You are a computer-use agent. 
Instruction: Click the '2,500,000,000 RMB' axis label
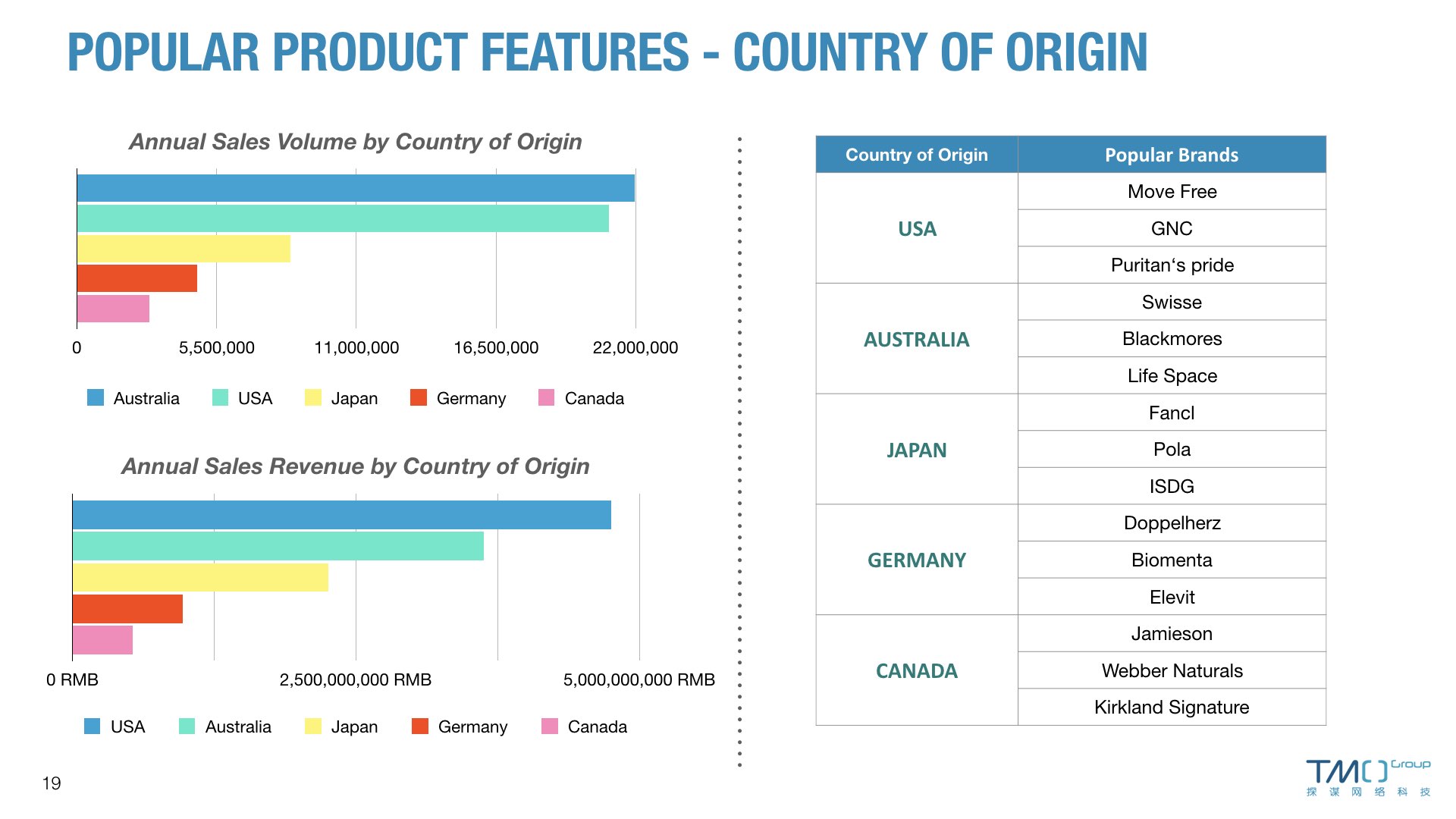[x=356, y=679]
